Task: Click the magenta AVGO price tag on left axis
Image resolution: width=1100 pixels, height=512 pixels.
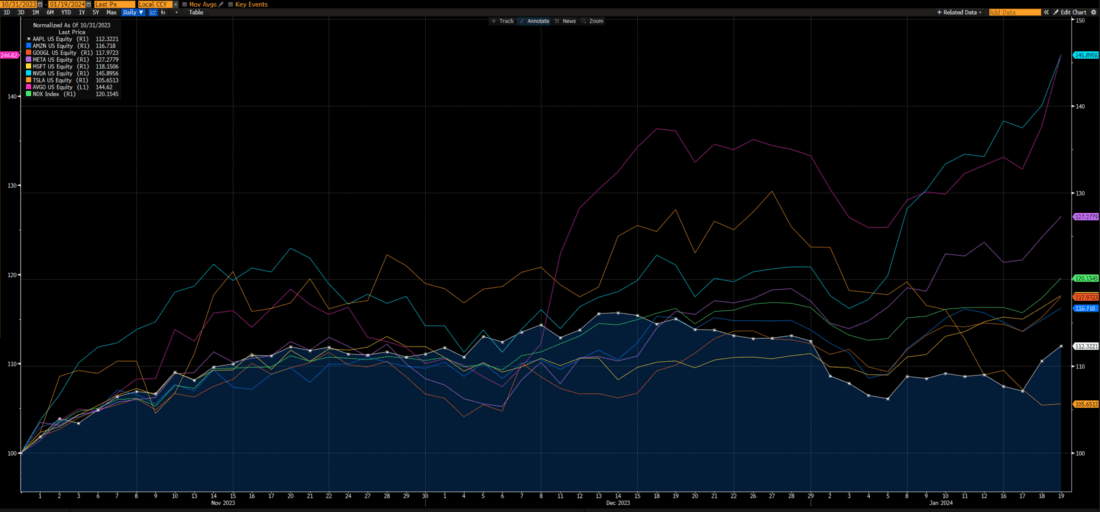Action: click(x=10, y=55)
